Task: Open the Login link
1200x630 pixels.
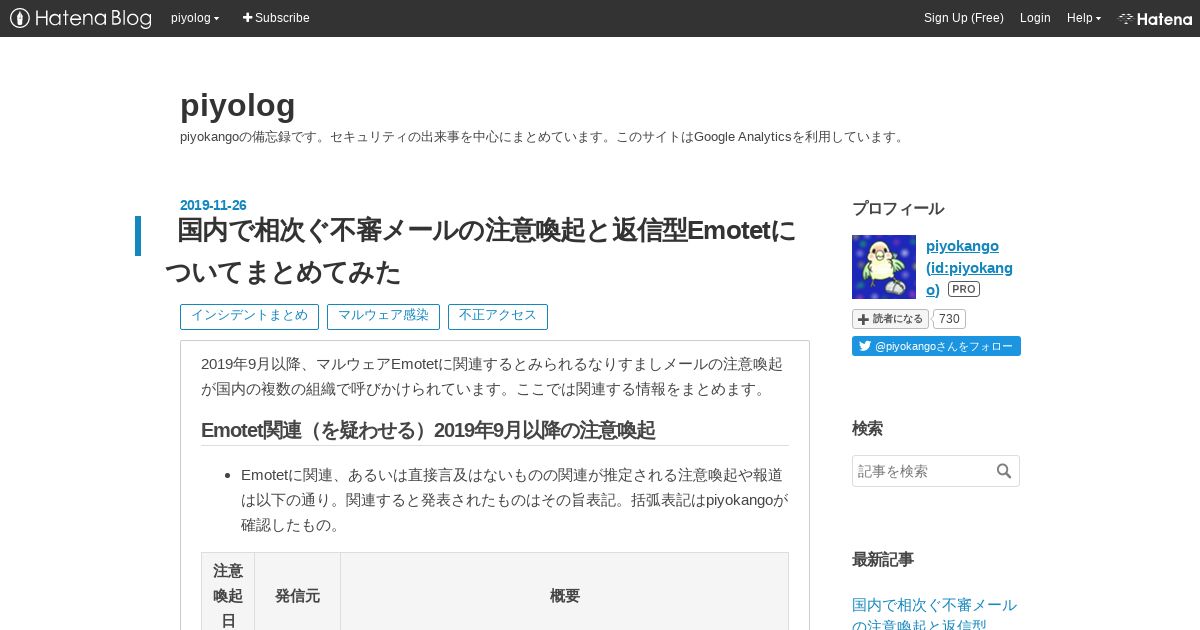Action: [1035, 18]
